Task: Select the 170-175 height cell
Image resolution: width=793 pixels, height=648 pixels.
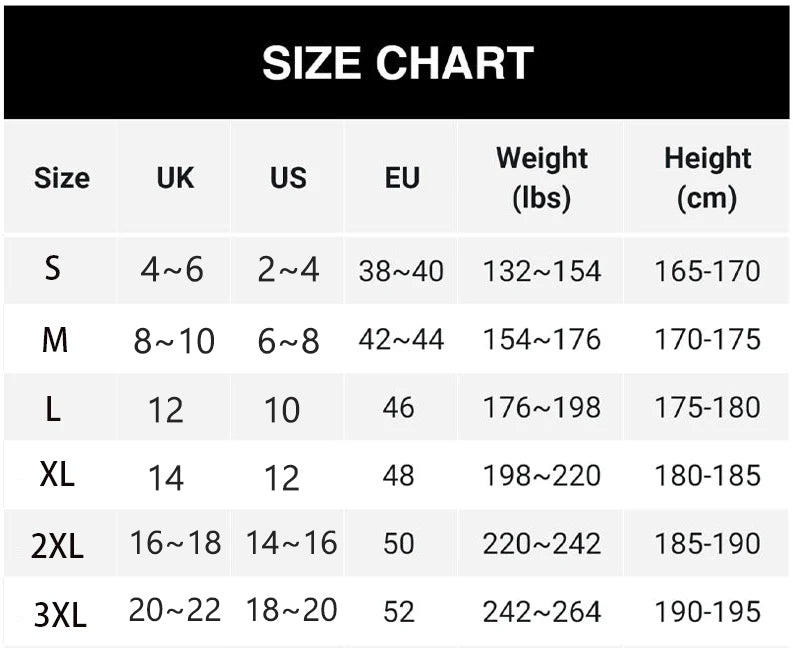Action: (x=707, y=339)
